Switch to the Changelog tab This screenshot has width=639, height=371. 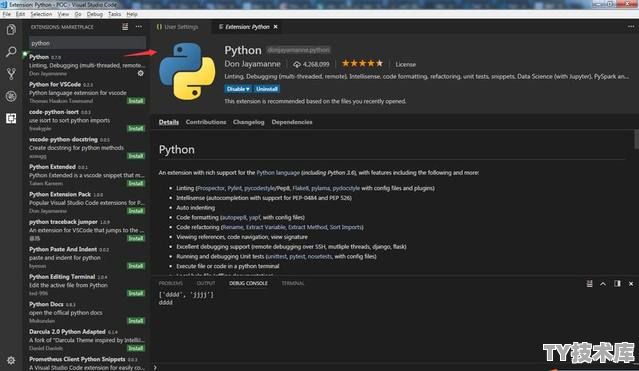[x=249, y=122]
